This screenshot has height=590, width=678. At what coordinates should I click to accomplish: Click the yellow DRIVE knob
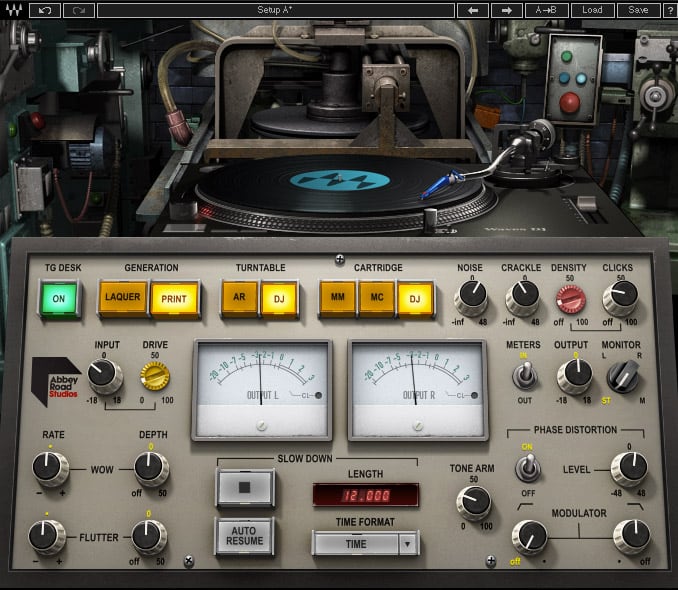(155, 376)
